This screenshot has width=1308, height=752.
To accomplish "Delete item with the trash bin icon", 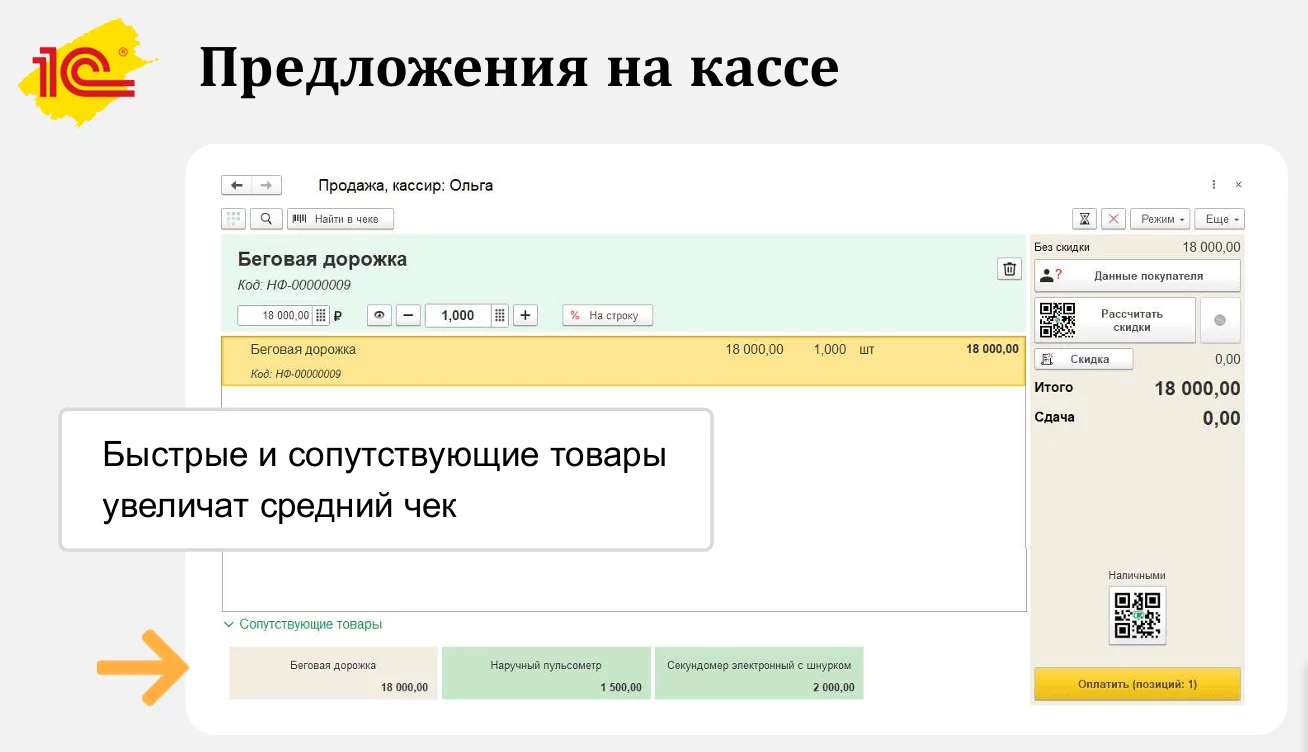I will tap(1009, 269).
